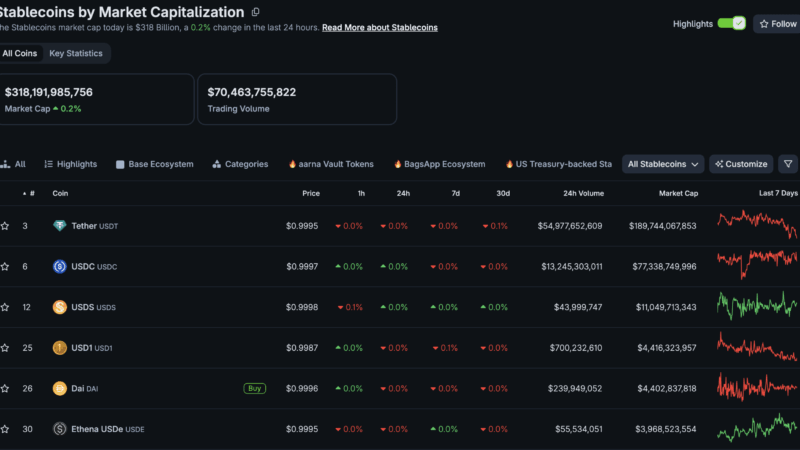Click the Tether coin logo
This screenshot has height=450, width=800.
pos(60,226)
